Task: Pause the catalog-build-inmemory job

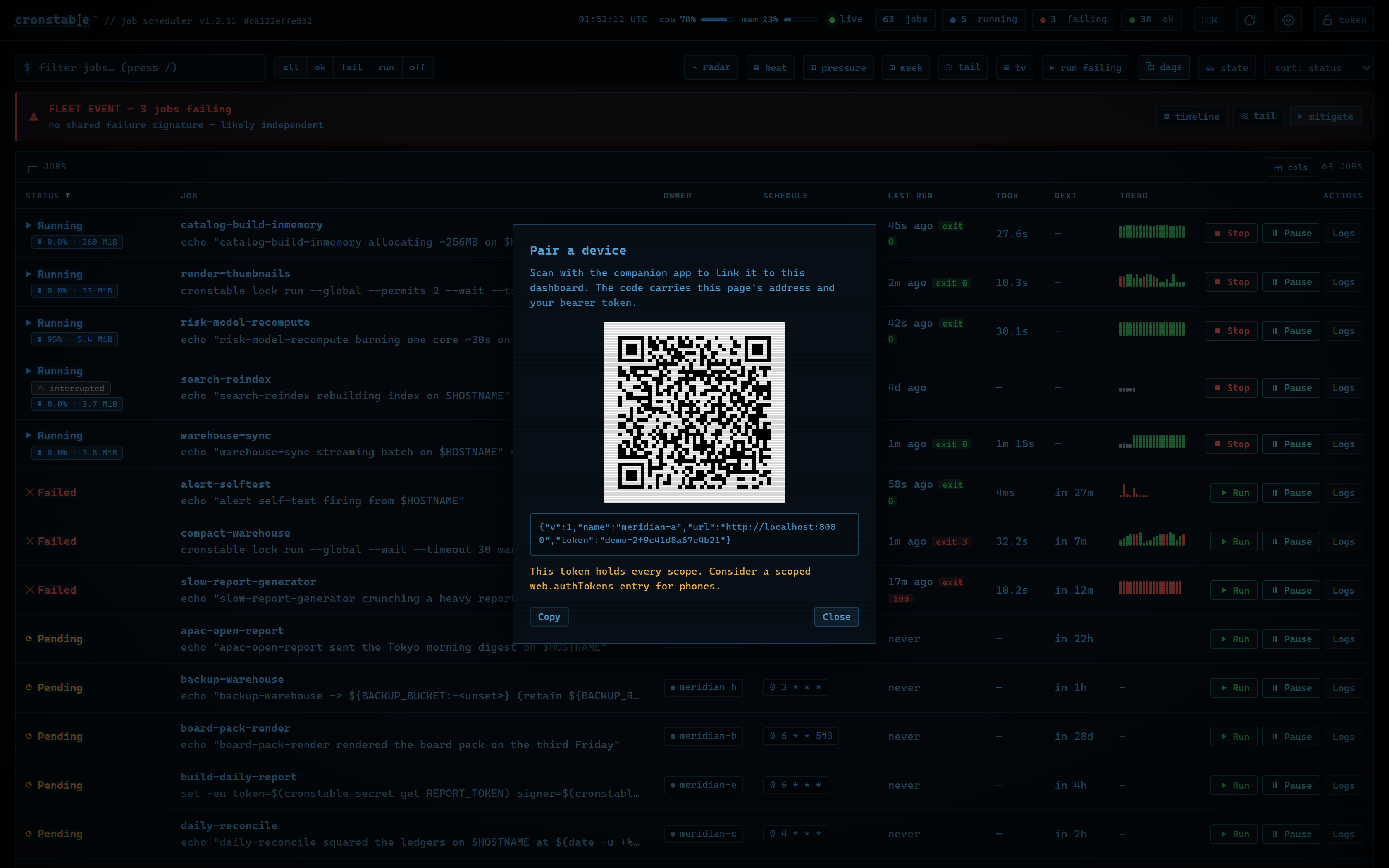Action: [x=1291, y=234]
